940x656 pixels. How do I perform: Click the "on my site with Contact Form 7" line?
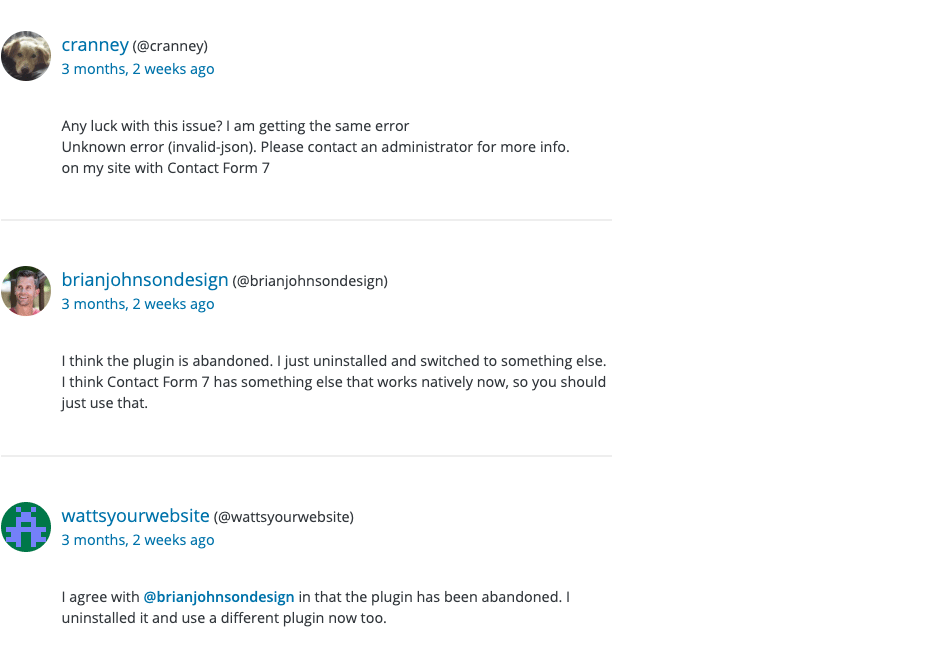(165, 168)
